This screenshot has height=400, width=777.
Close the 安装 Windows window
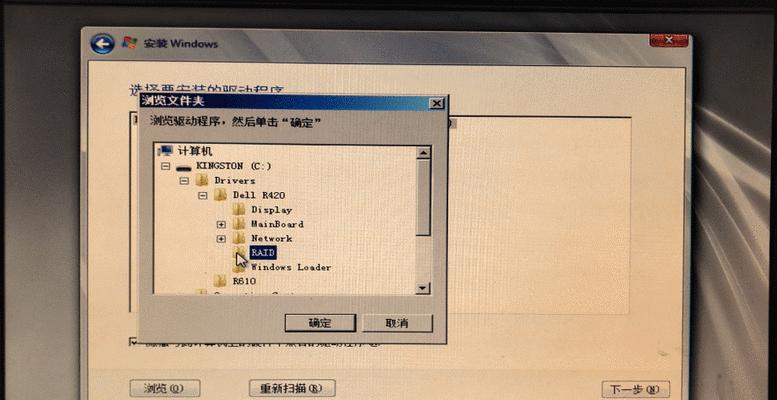point(668,40)
